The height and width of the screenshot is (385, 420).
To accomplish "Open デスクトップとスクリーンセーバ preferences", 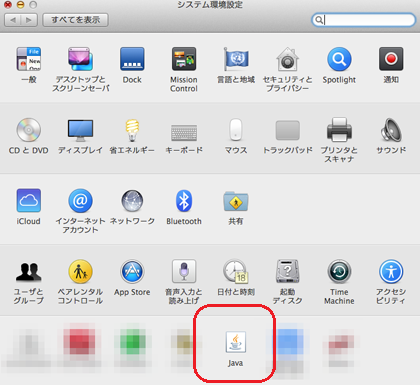I will (80, 59).
